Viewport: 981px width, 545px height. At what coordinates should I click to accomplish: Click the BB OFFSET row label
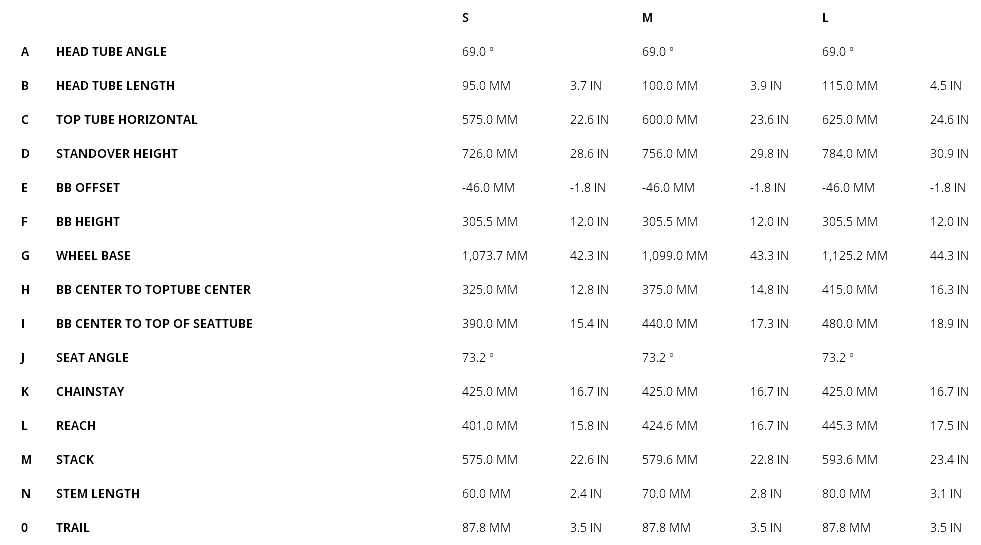tap(88, 188)
